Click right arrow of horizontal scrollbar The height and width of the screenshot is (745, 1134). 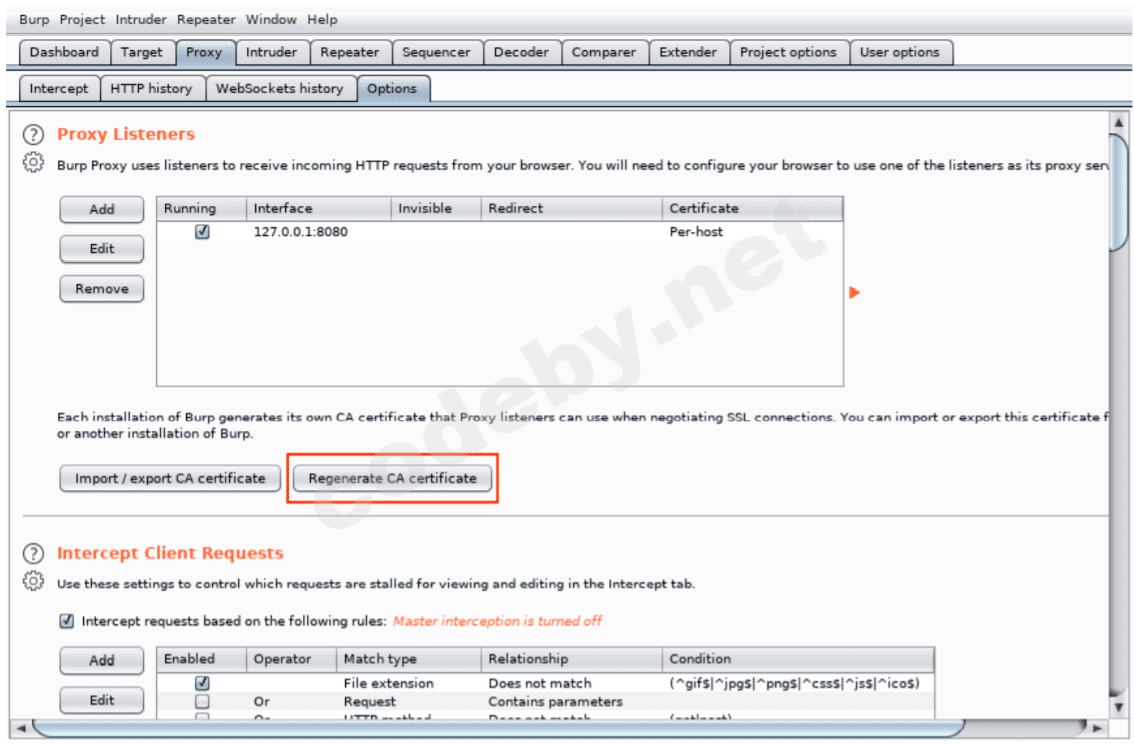click(x=1098, y=728)
